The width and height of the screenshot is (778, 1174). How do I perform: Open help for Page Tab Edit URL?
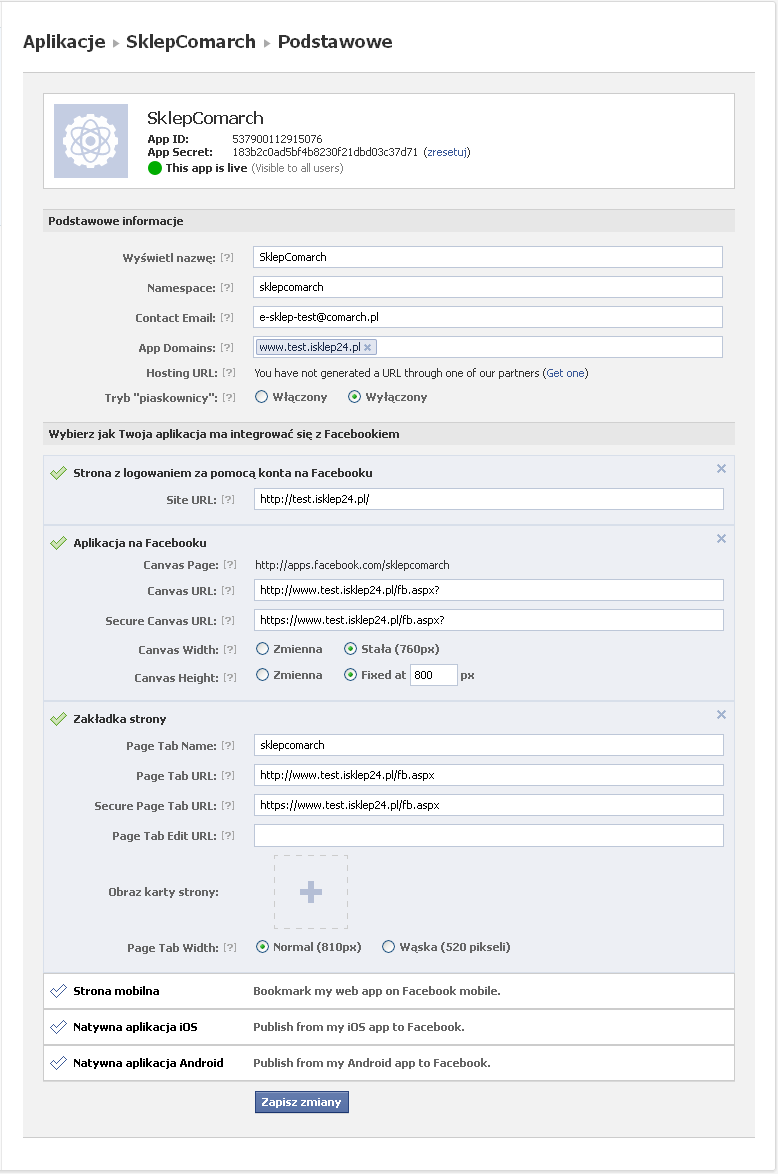228,836
